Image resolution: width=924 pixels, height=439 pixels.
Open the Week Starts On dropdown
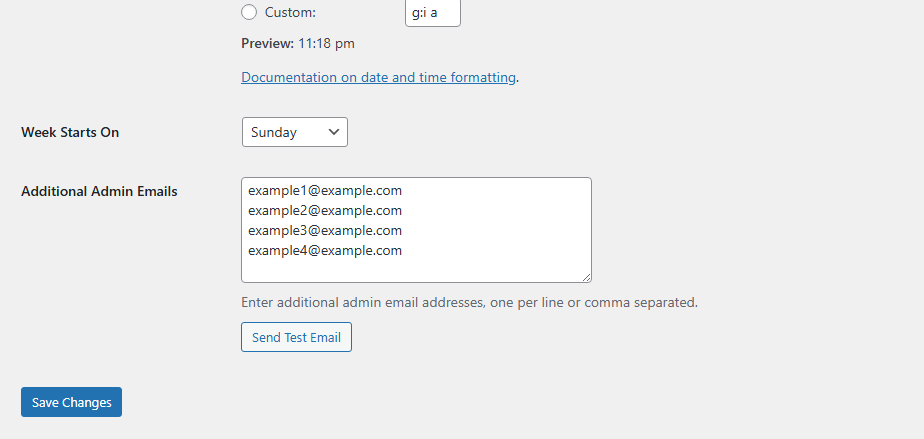[x=294, y=132]
